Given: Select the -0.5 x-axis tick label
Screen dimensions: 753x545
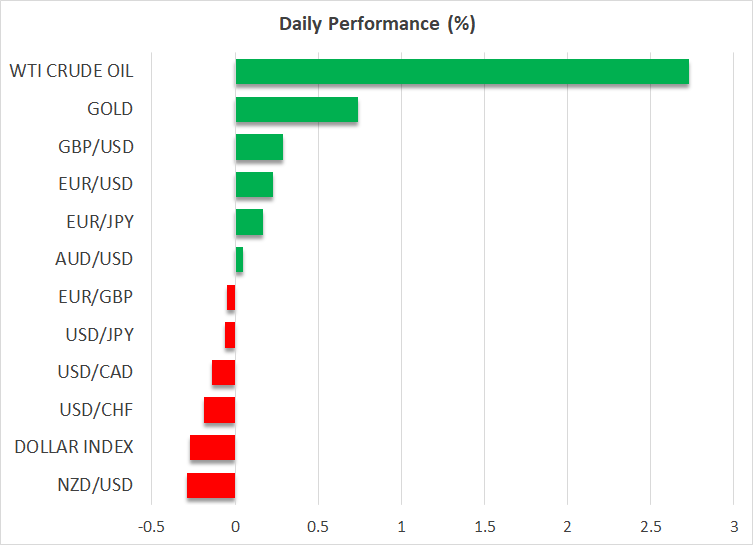Looking at the screenshot, I should (151, 526).
